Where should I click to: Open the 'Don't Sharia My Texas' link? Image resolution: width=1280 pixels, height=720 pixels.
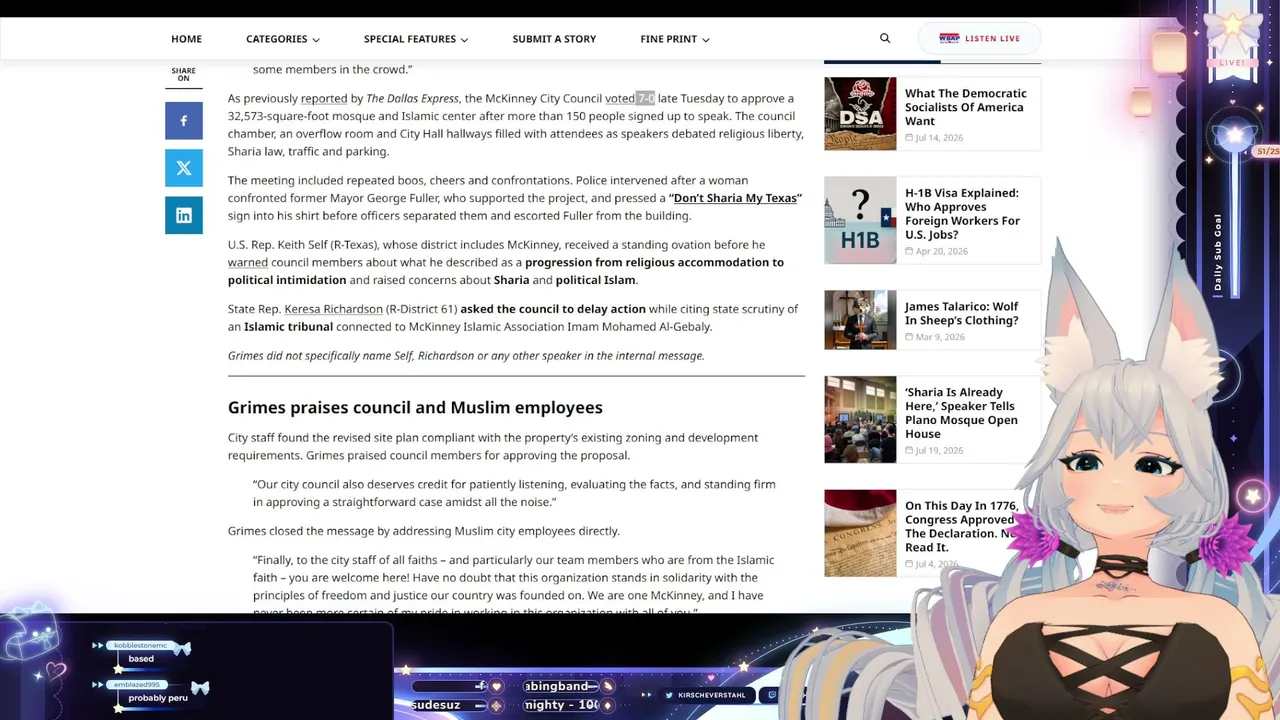tap(735, 198)
